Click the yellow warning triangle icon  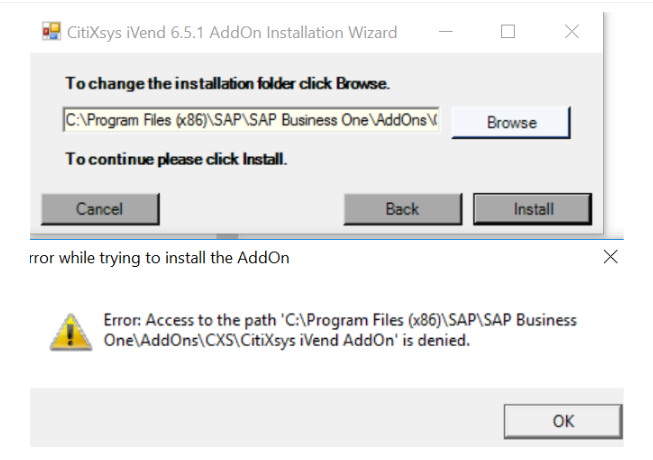[x=71, y=332]
